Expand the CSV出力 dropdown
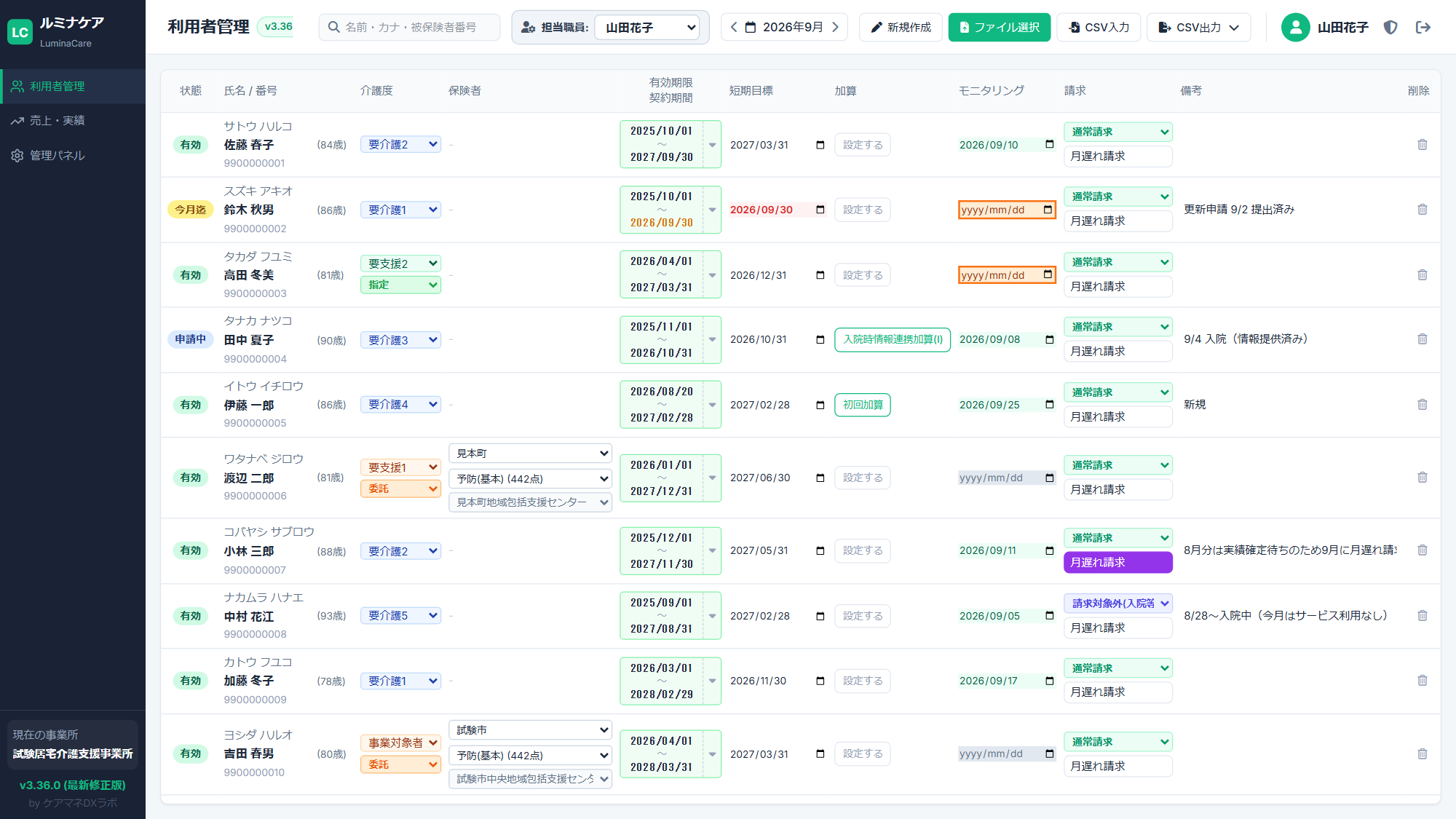 tap(1198, 28)
